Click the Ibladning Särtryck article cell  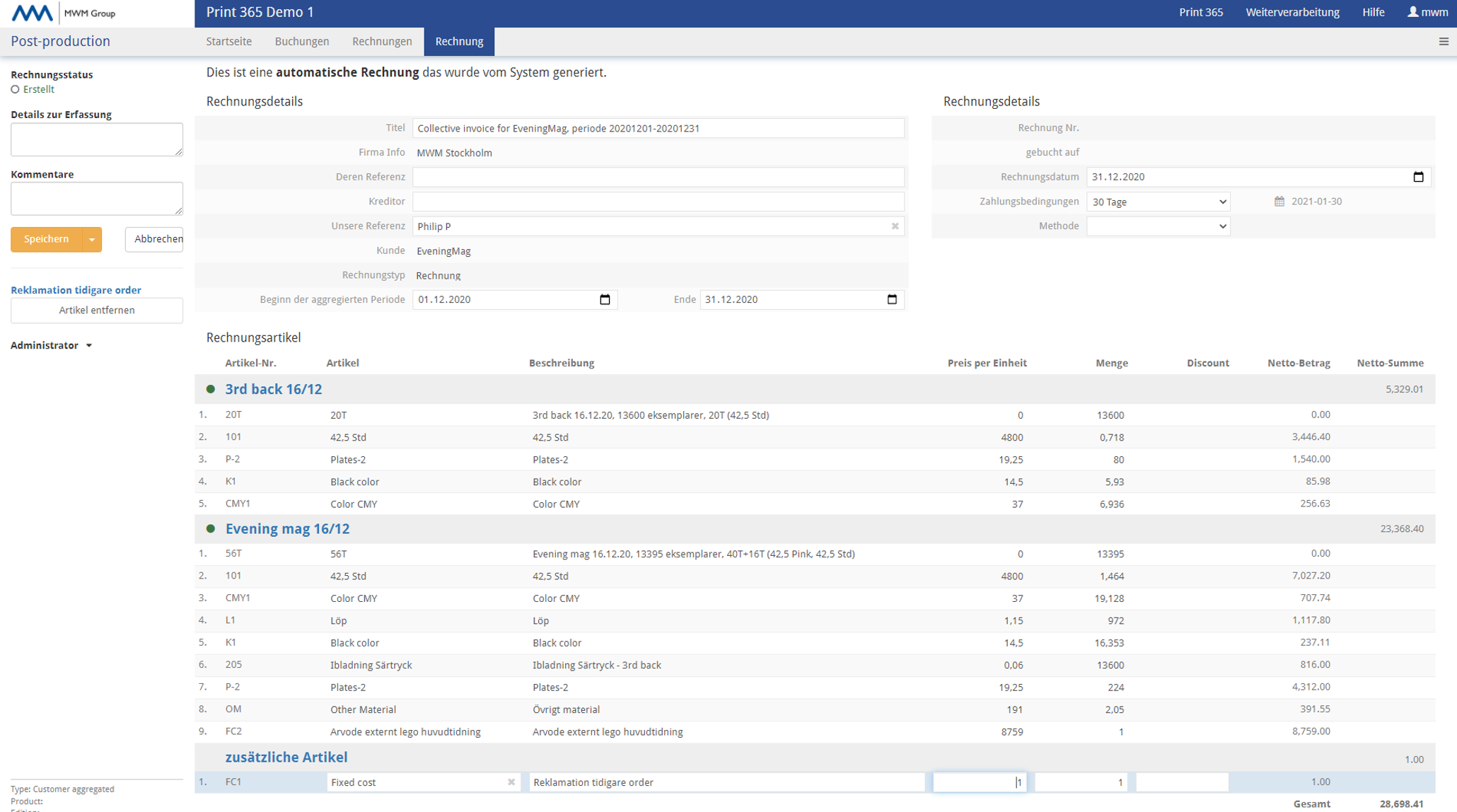click(371, 665)
